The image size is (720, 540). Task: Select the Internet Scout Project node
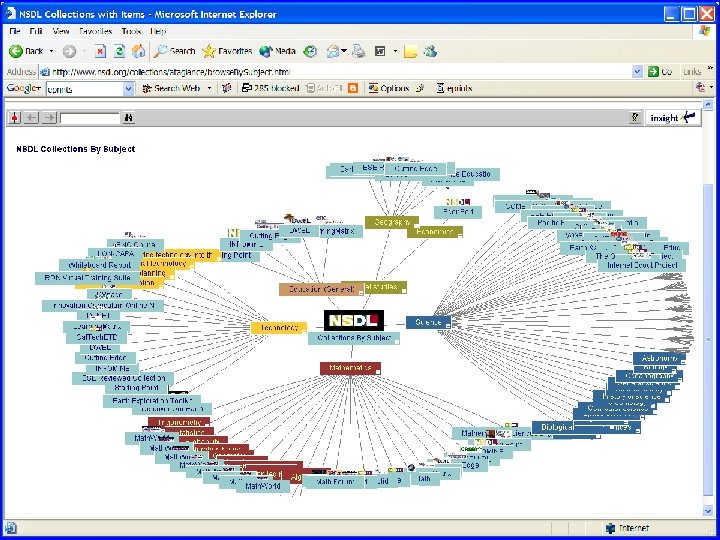point(641,265)
